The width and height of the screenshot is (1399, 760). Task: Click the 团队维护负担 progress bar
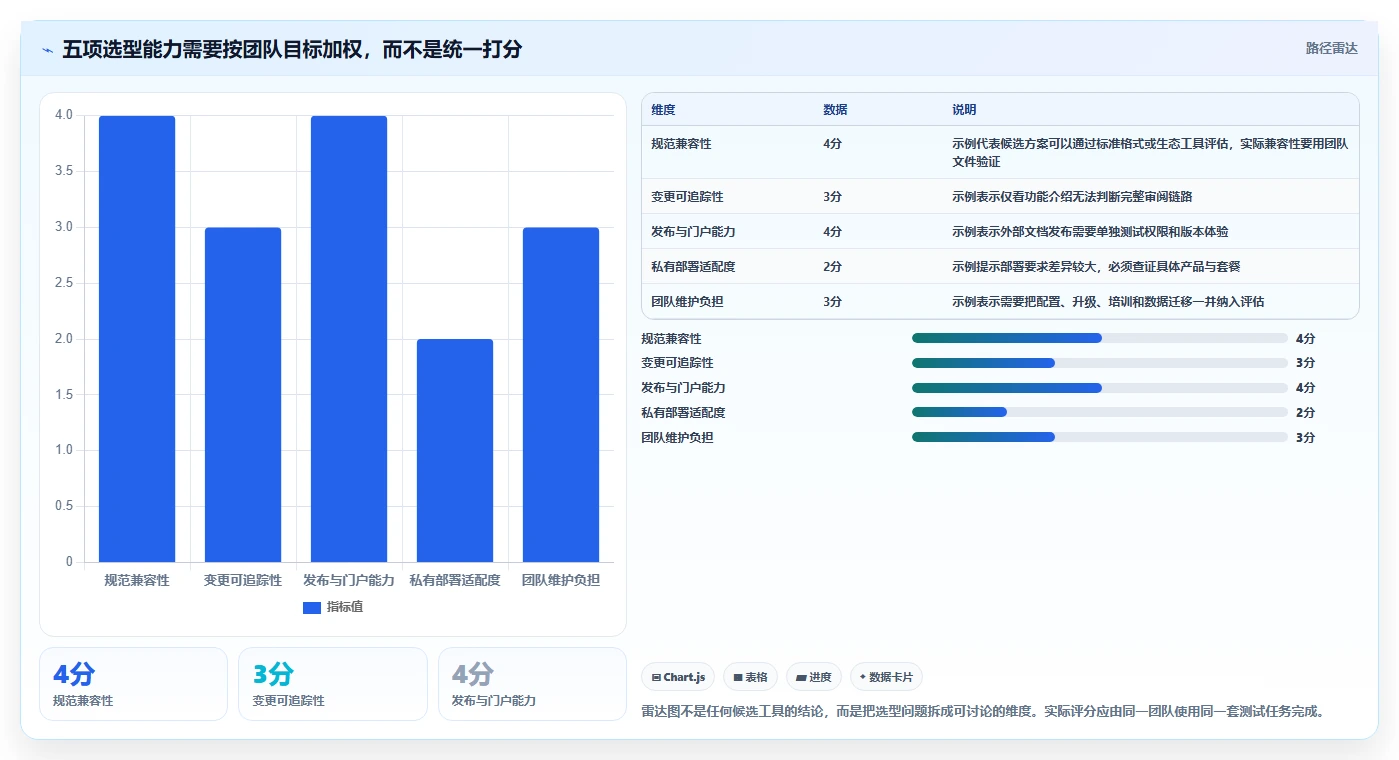pos(1100,437)
